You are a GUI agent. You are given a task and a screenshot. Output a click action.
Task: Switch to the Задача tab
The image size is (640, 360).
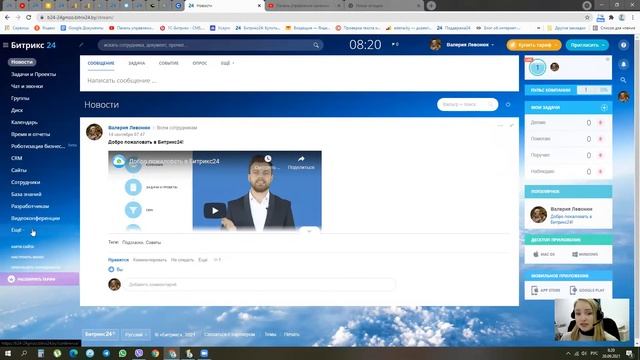click(x=137, y=63)
